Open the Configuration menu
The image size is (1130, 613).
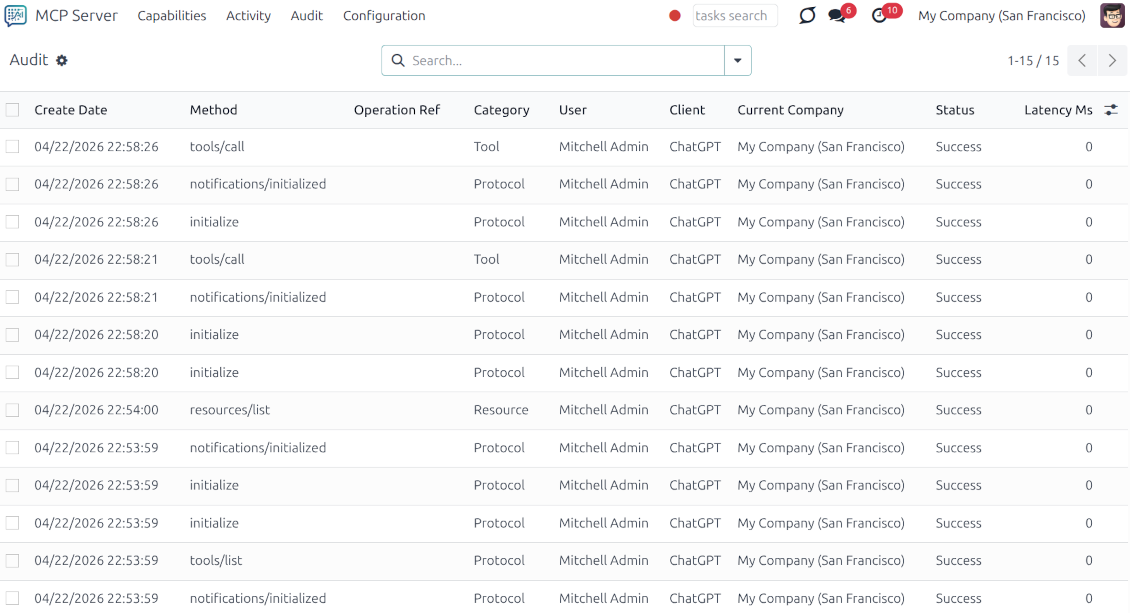tap(384, 16)
